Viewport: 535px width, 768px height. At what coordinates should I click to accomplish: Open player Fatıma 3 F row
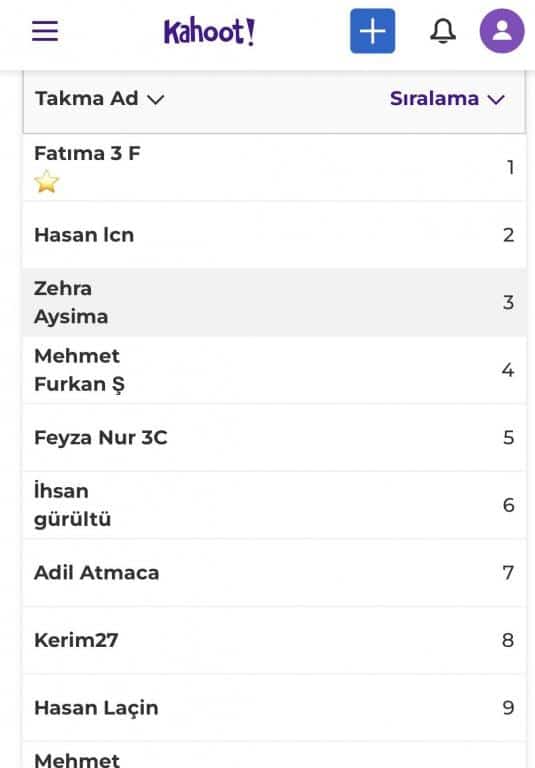[x=274, y=168]
